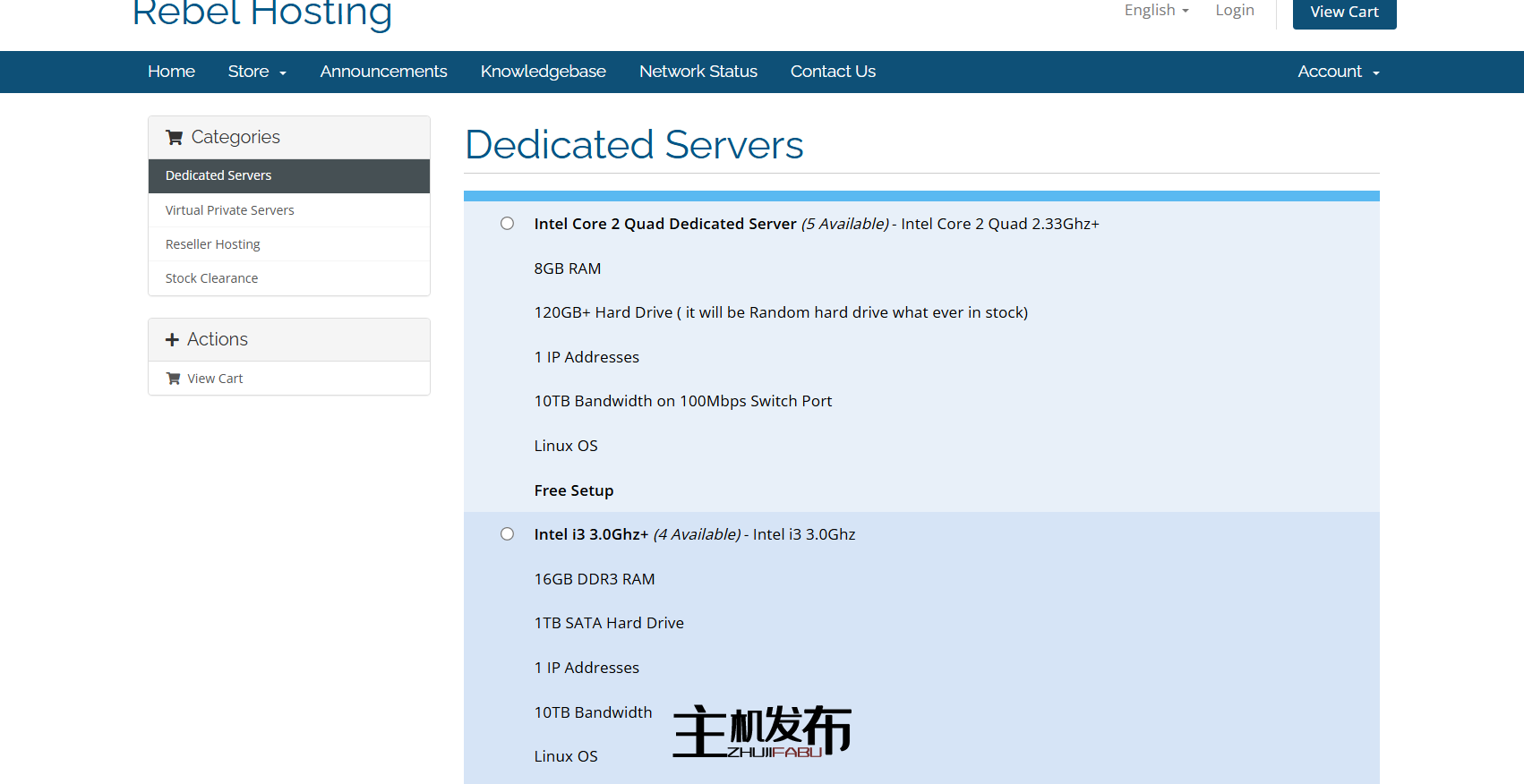This screenshot has height=784, width=1524.
Task: Click the Dedicated Servers page heading
Action: coord(634,145)
